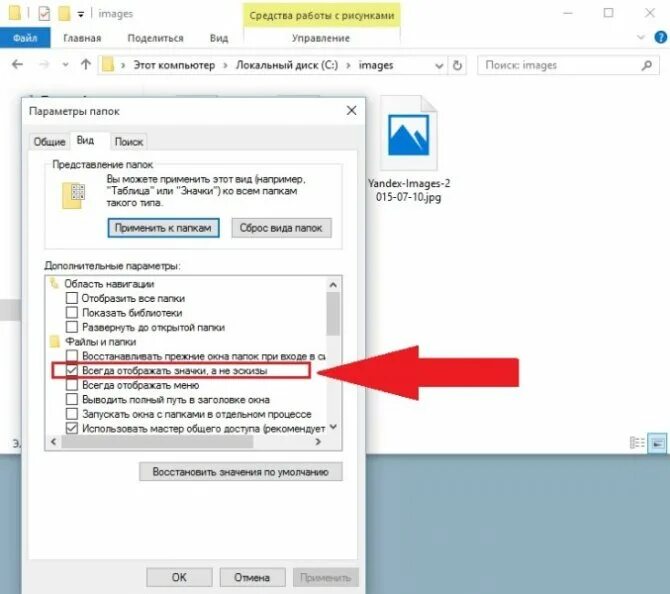This screenshot has width=670, height=594.
Task: Enable Отобразить все папки checkbox
Action: (72, 298)
